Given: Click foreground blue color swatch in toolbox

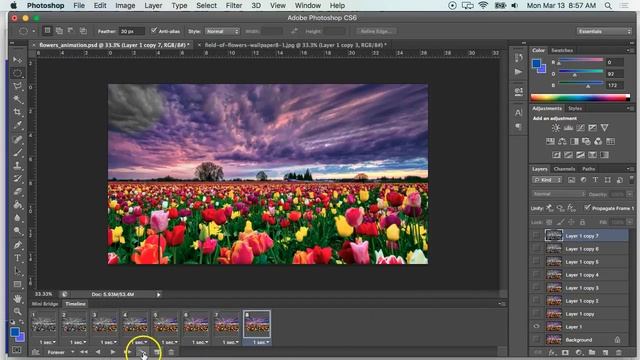Looking at the screenshot, I should (x=15, y=332).
